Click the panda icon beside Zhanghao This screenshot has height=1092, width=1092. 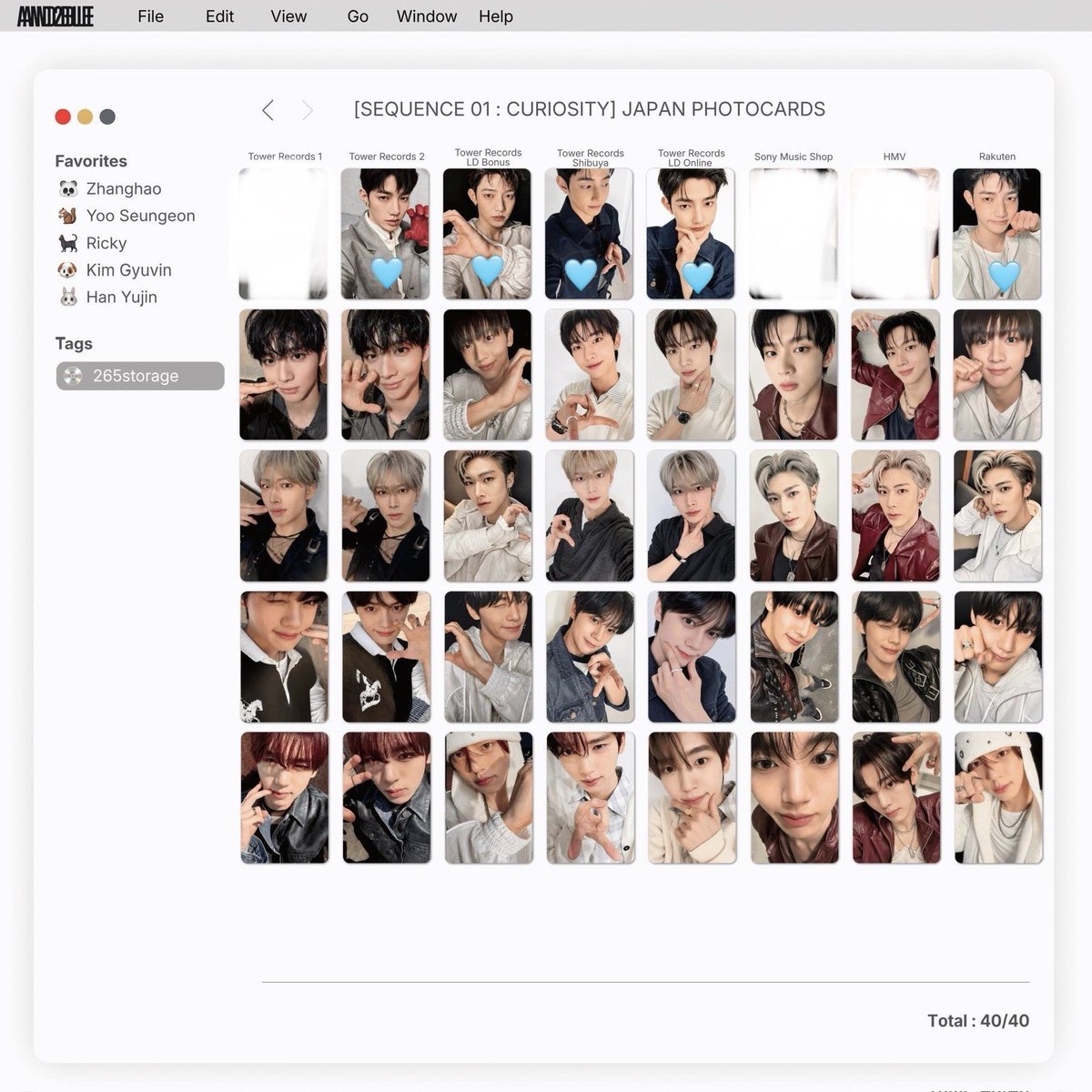[x=68, y=189]
